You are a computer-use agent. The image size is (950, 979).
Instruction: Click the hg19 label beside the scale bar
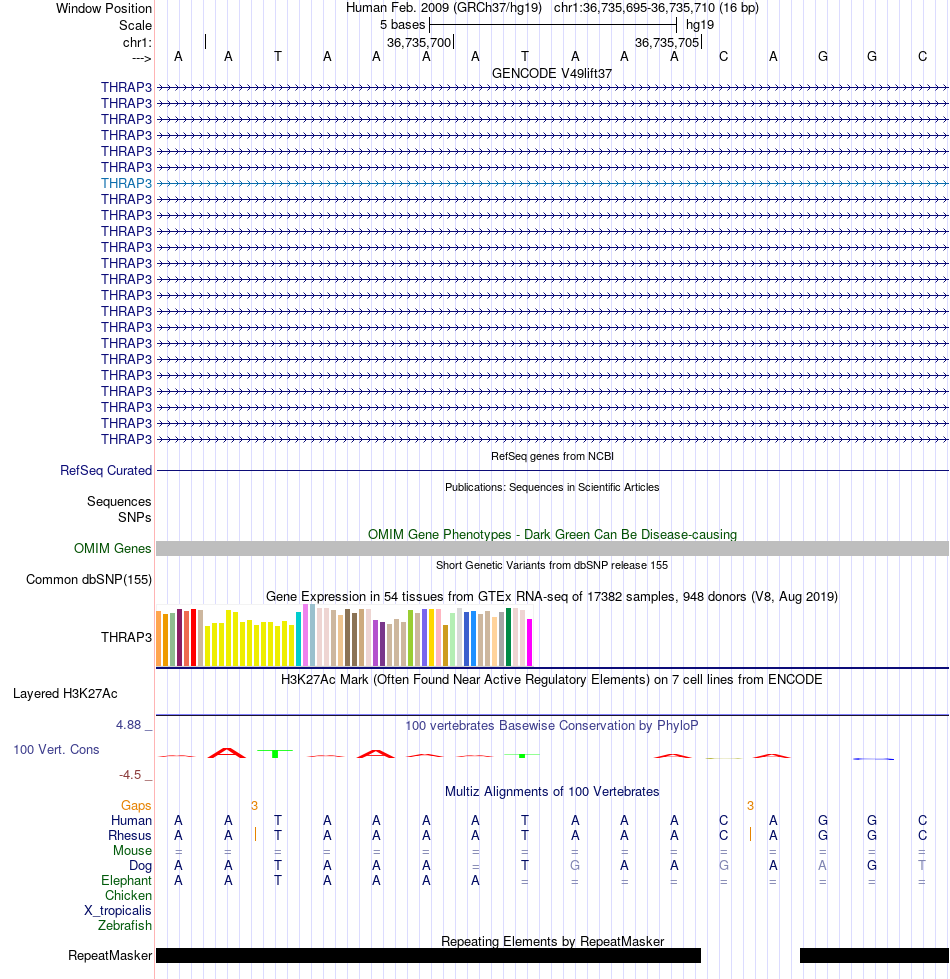(x=700, y=25)
